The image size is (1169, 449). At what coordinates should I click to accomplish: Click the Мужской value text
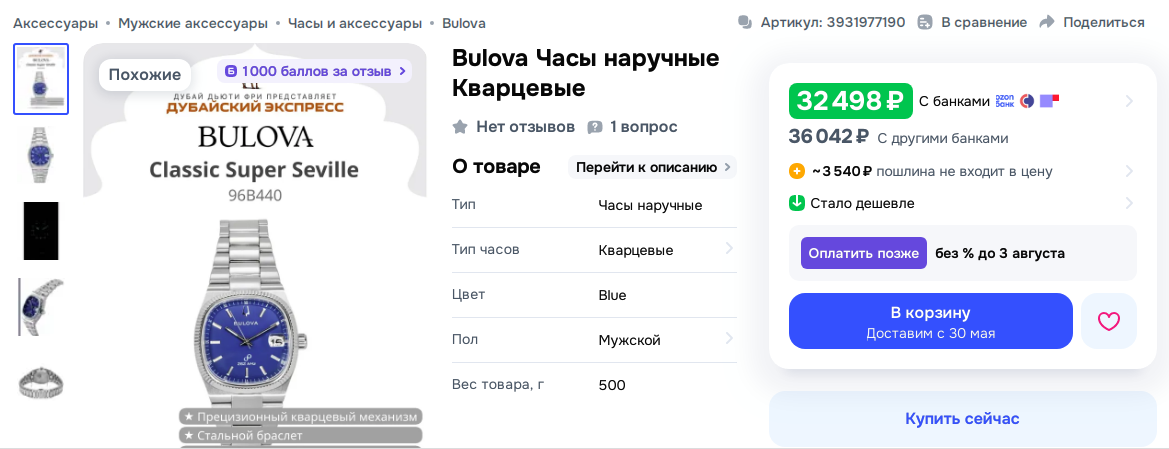point(629,340)
